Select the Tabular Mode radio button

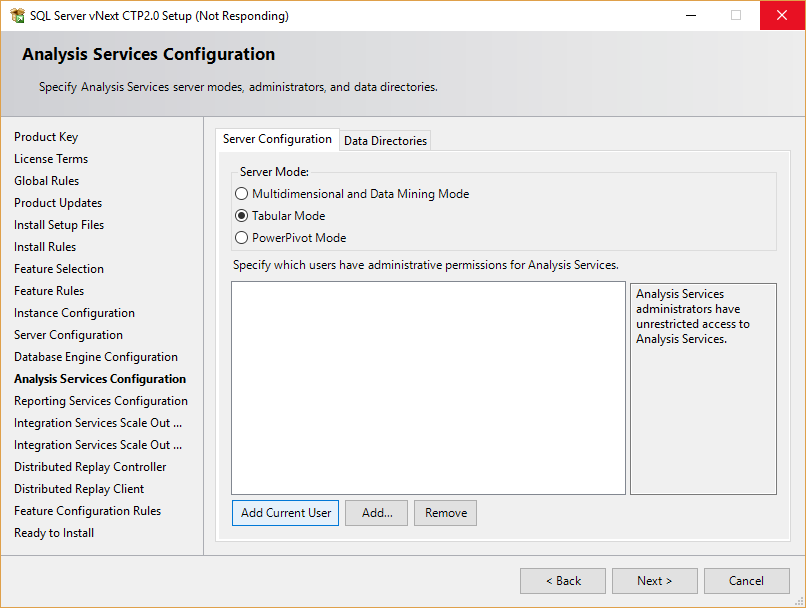click(x=241, y=216)
